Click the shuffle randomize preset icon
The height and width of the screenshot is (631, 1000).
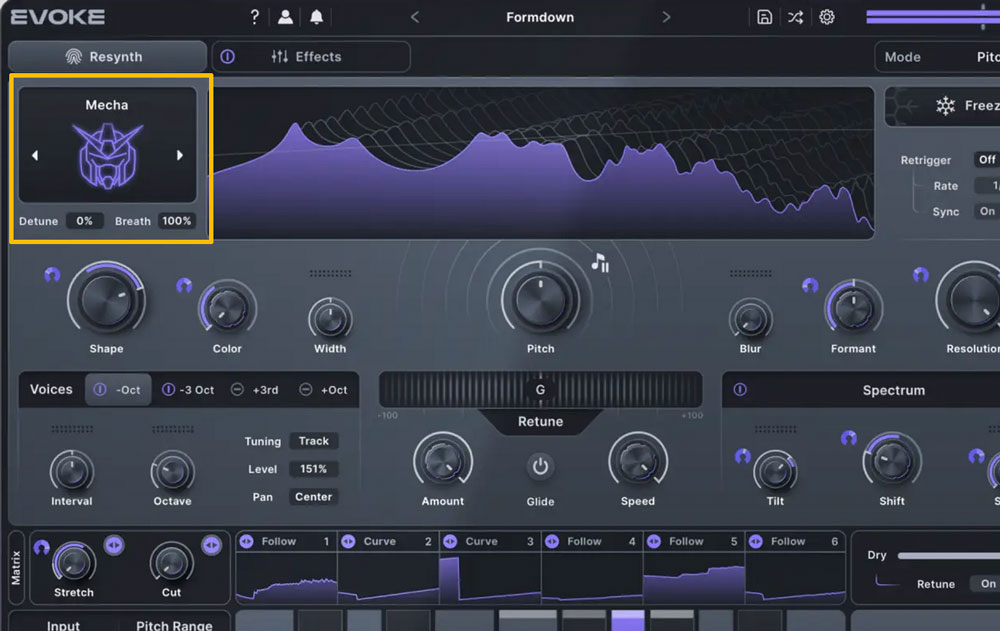tap(795, 17)
